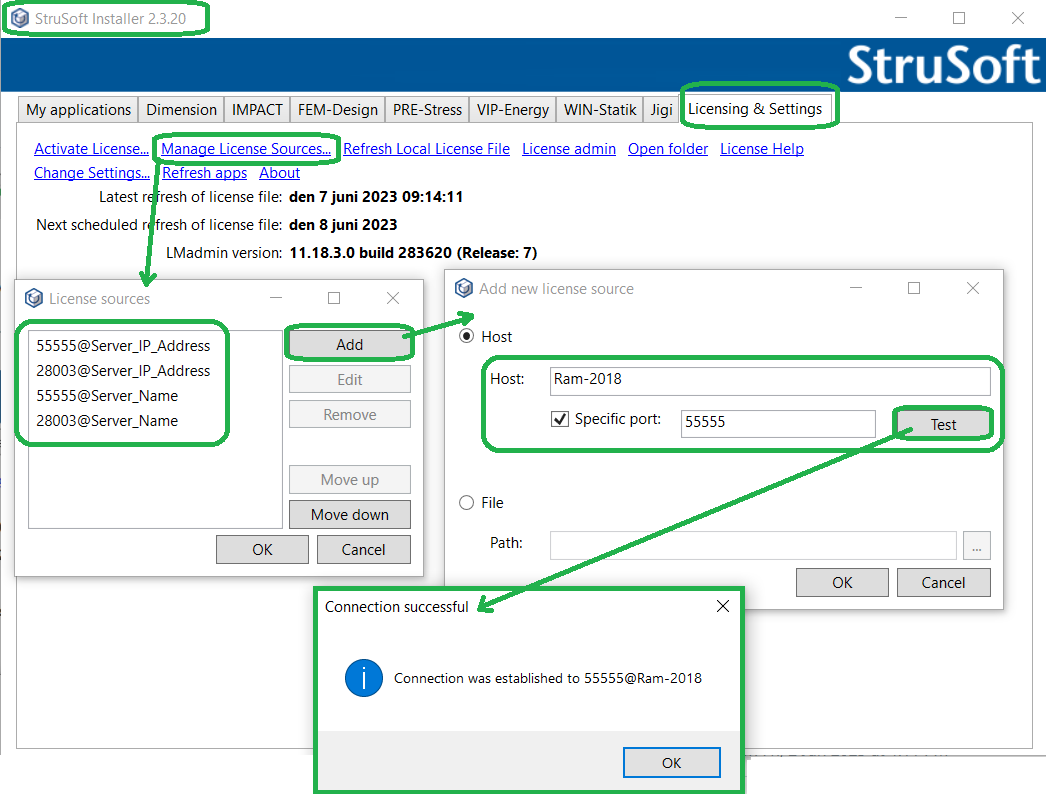Select the Host radio button
1046x799 pixels.
point(467,336)
